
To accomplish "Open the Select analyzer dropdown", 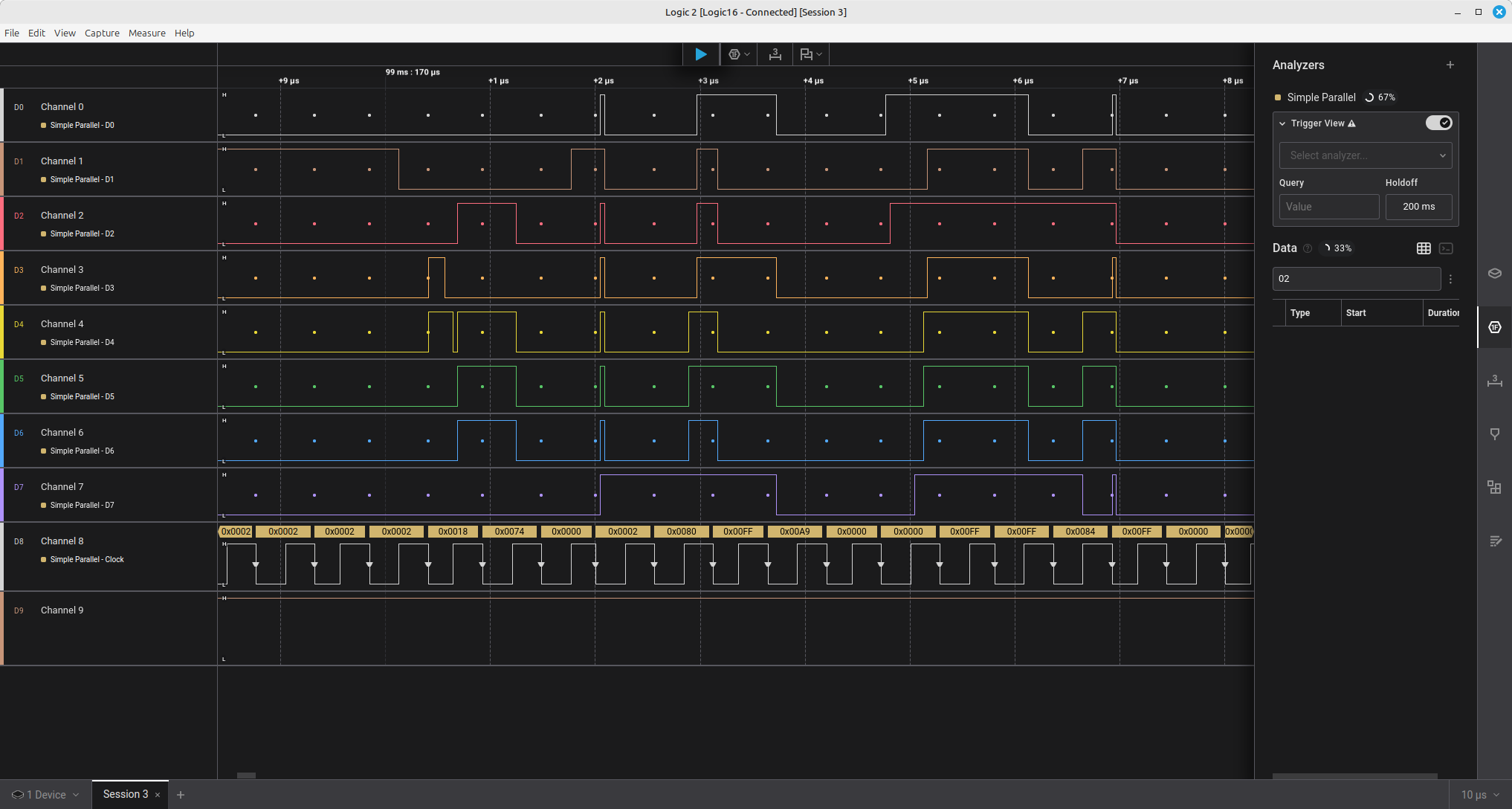I will point(1365,155).
